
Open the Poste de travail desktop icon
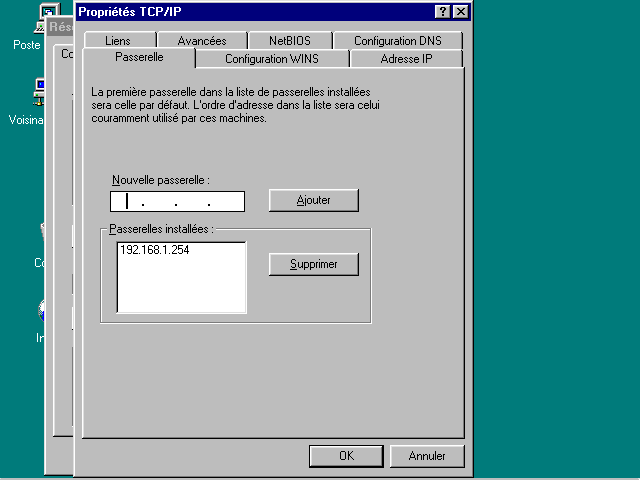(45, 14)
